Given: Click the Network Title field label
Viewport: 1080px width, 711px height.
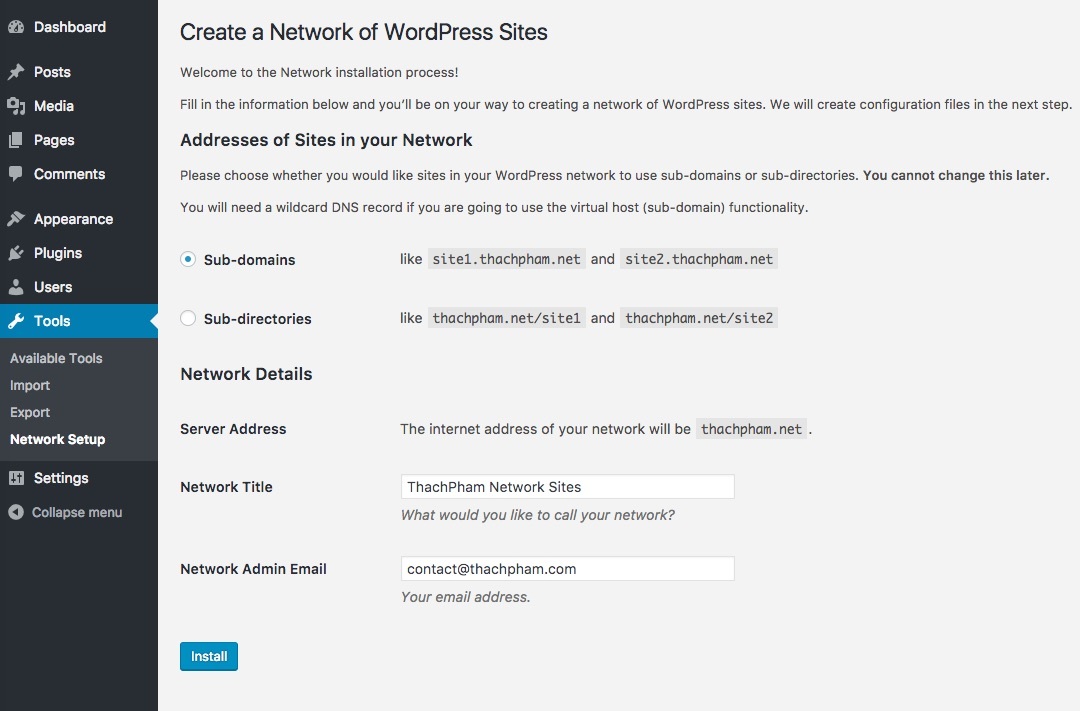Looking at the screenshot, I should click(227, 487).
